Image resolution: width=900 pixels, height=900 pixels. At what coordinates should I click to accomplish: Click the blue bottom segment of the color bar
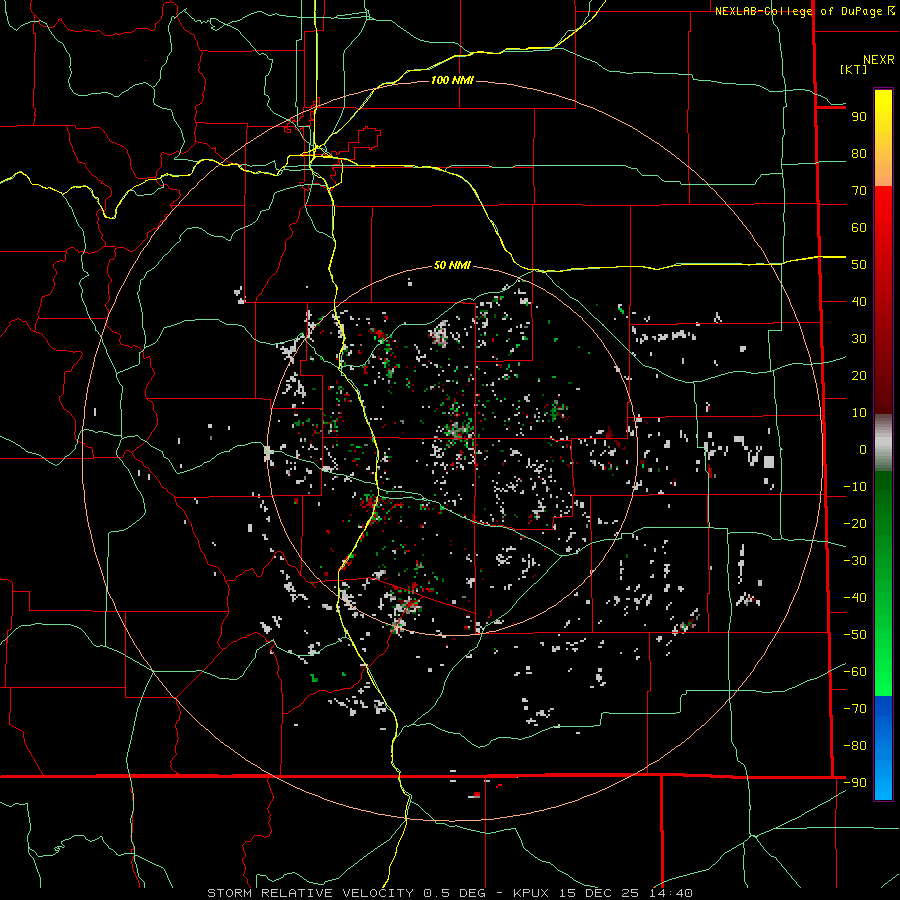click(883, 747)
